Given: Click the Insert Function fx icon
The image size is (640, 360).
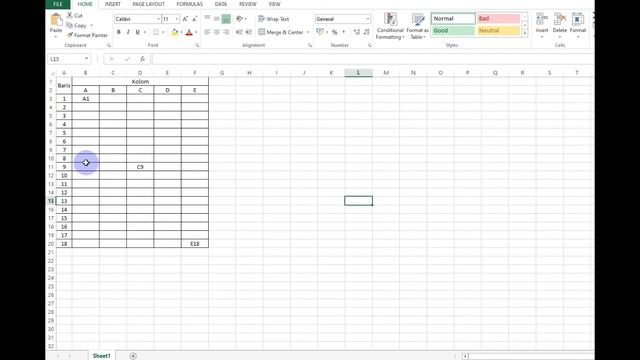Looking at the screenshot, I should coord(142,59).
